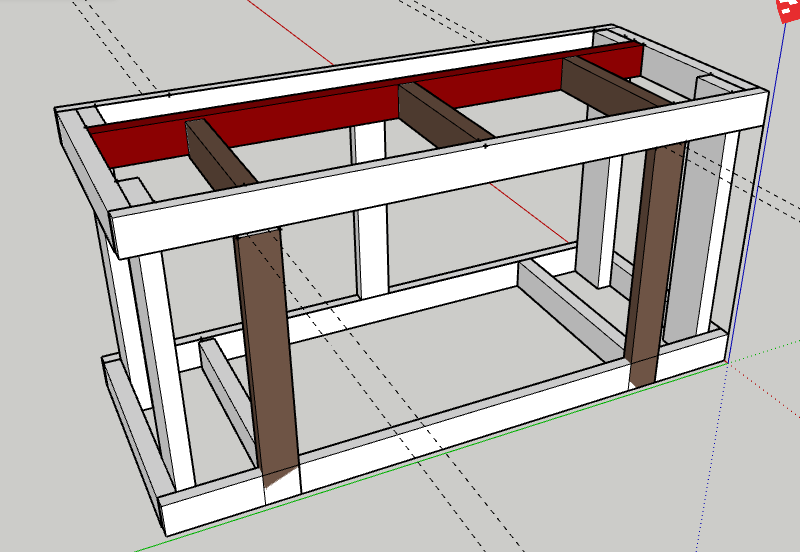Click the white front top rail of the frame
Viewport: 800px width, 552px height.
439,173
